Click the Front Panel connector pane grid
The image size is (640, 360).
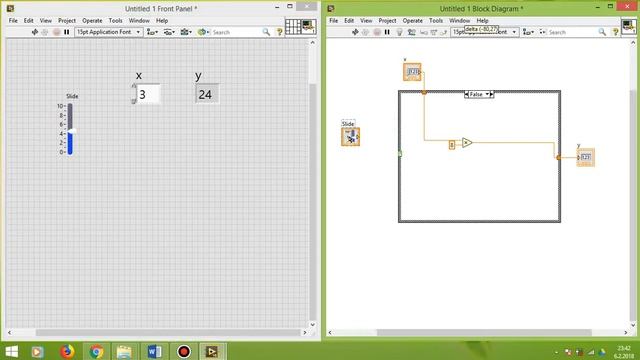click(293, 27)
